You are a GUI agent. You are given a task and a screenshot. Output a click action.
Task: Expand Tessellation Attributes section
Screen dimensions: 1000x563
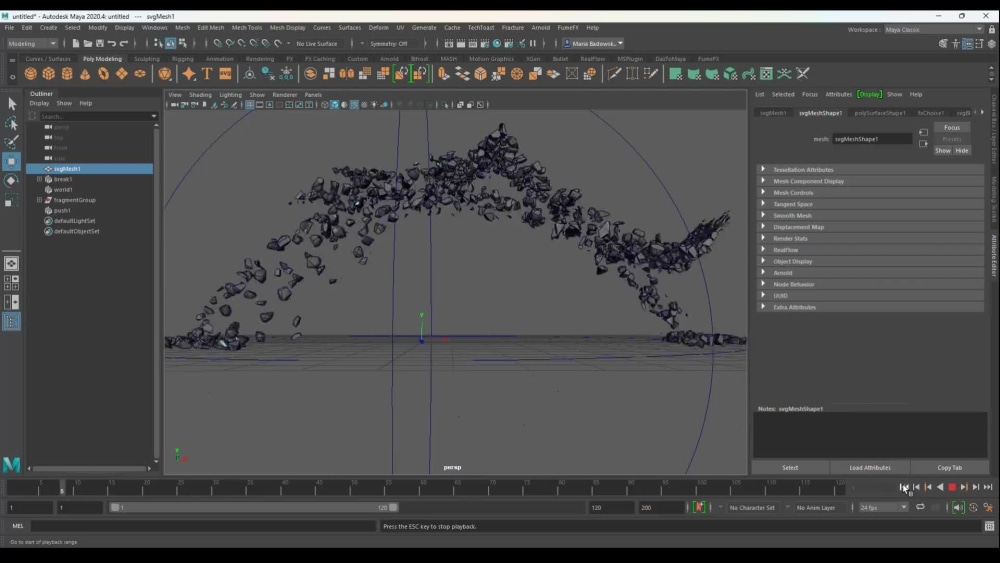[x=763, y=170]
